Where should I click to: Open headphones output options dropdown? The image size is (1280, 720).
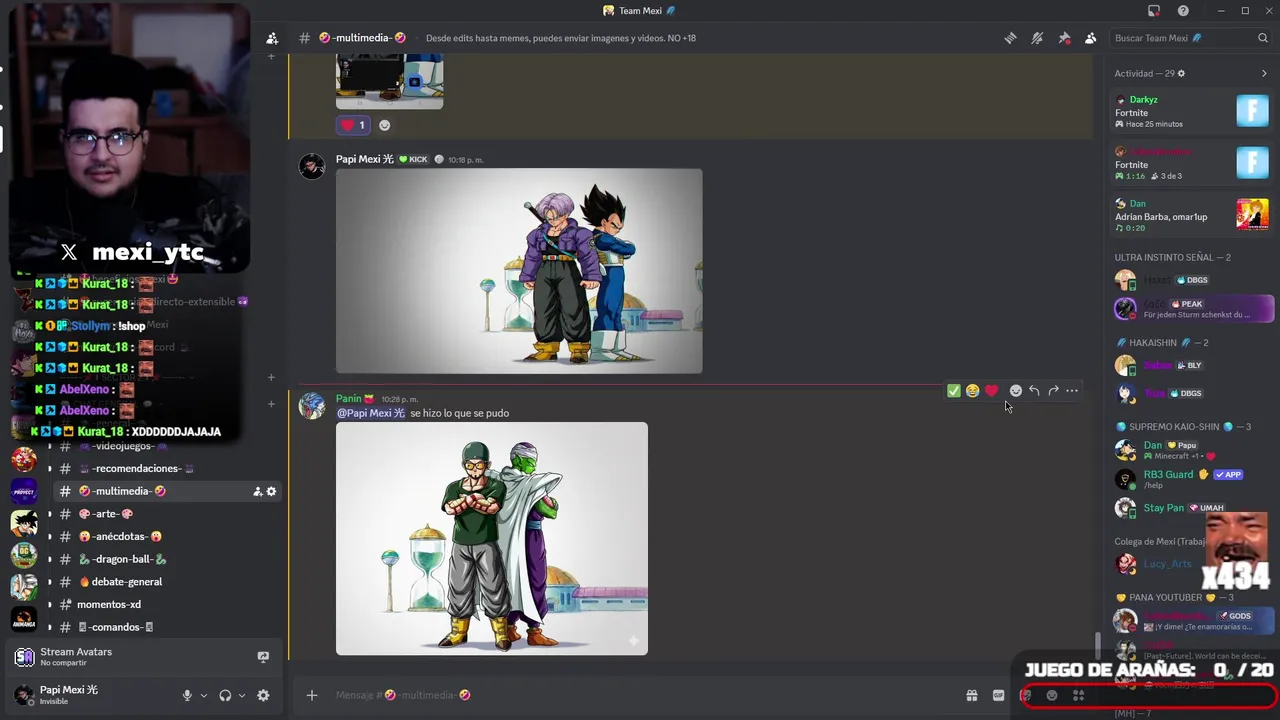[x=241, y=695]
